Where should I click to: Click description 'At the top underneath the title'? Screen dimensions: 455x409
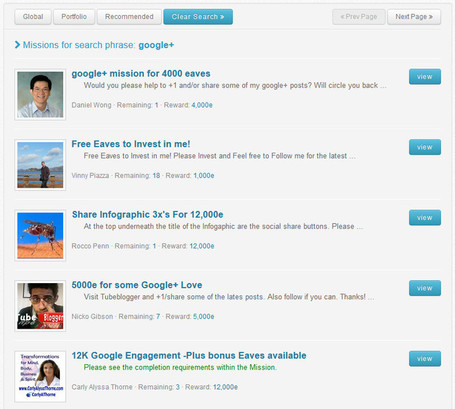click(x=223, y=226)
